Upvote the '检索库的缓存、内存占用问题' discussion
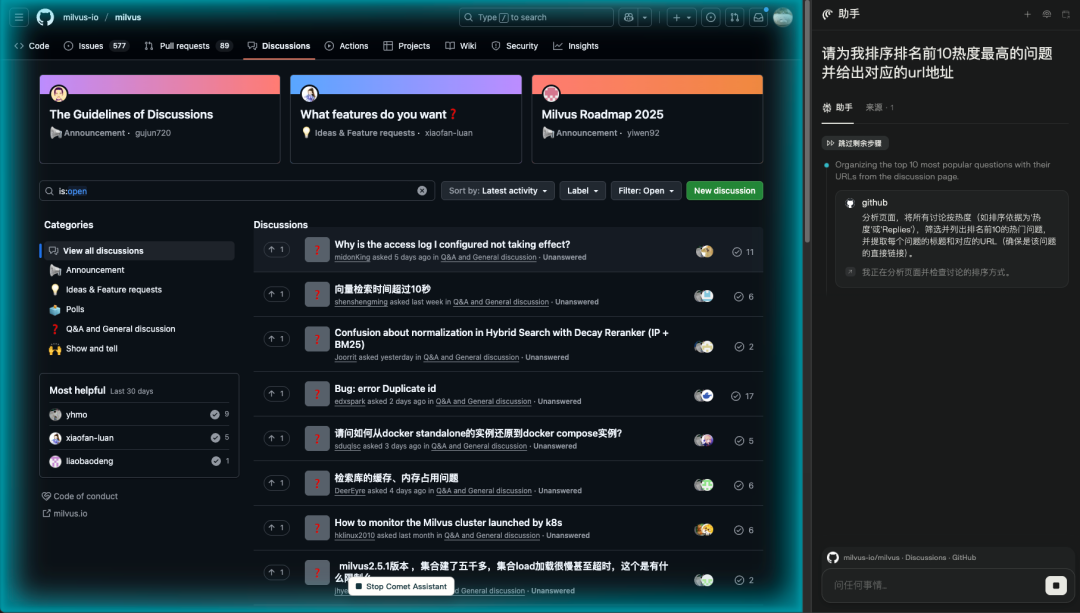This screenshot has height=613, width=1080. 276,483
